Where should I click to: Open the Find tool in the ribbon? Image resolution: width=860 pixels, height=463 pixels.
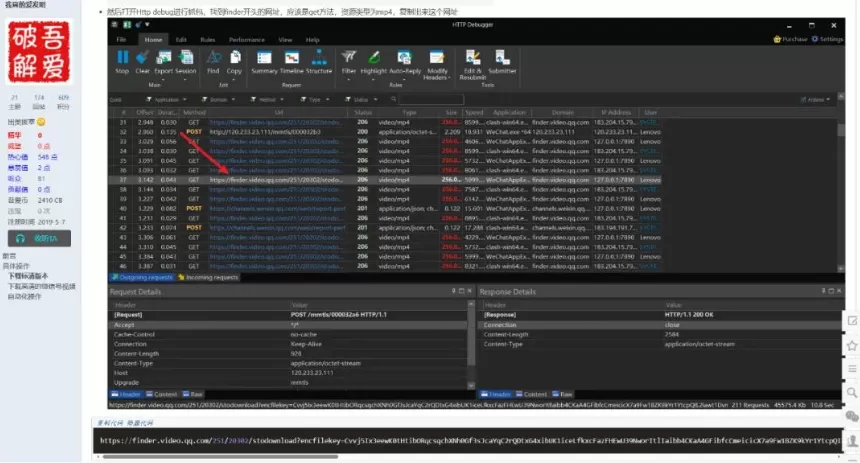click(x=213, y=58)
